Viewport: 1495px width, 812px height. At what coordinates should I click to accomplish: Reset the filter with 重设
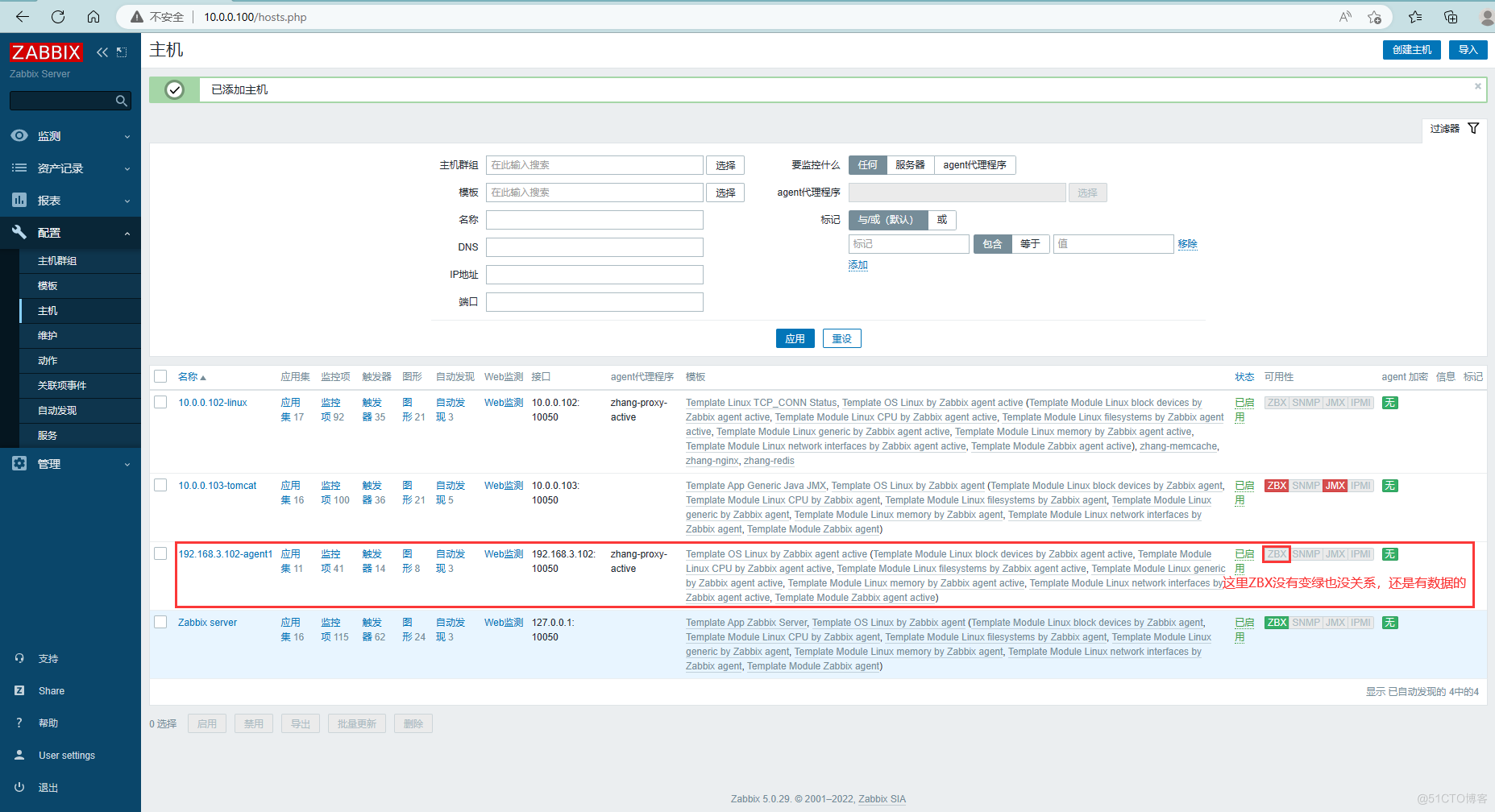pyautogui.click(x=842, y=338)
